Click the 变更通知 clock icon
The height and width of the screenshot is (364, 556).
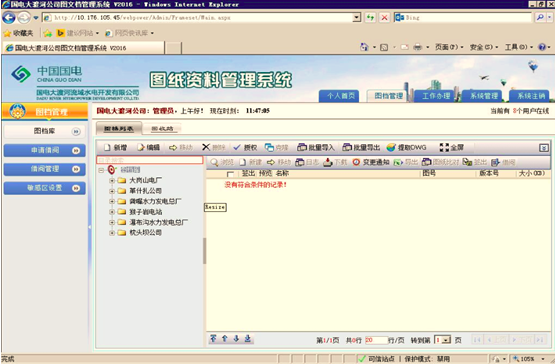pyautogui.click(x=356, y=162)
